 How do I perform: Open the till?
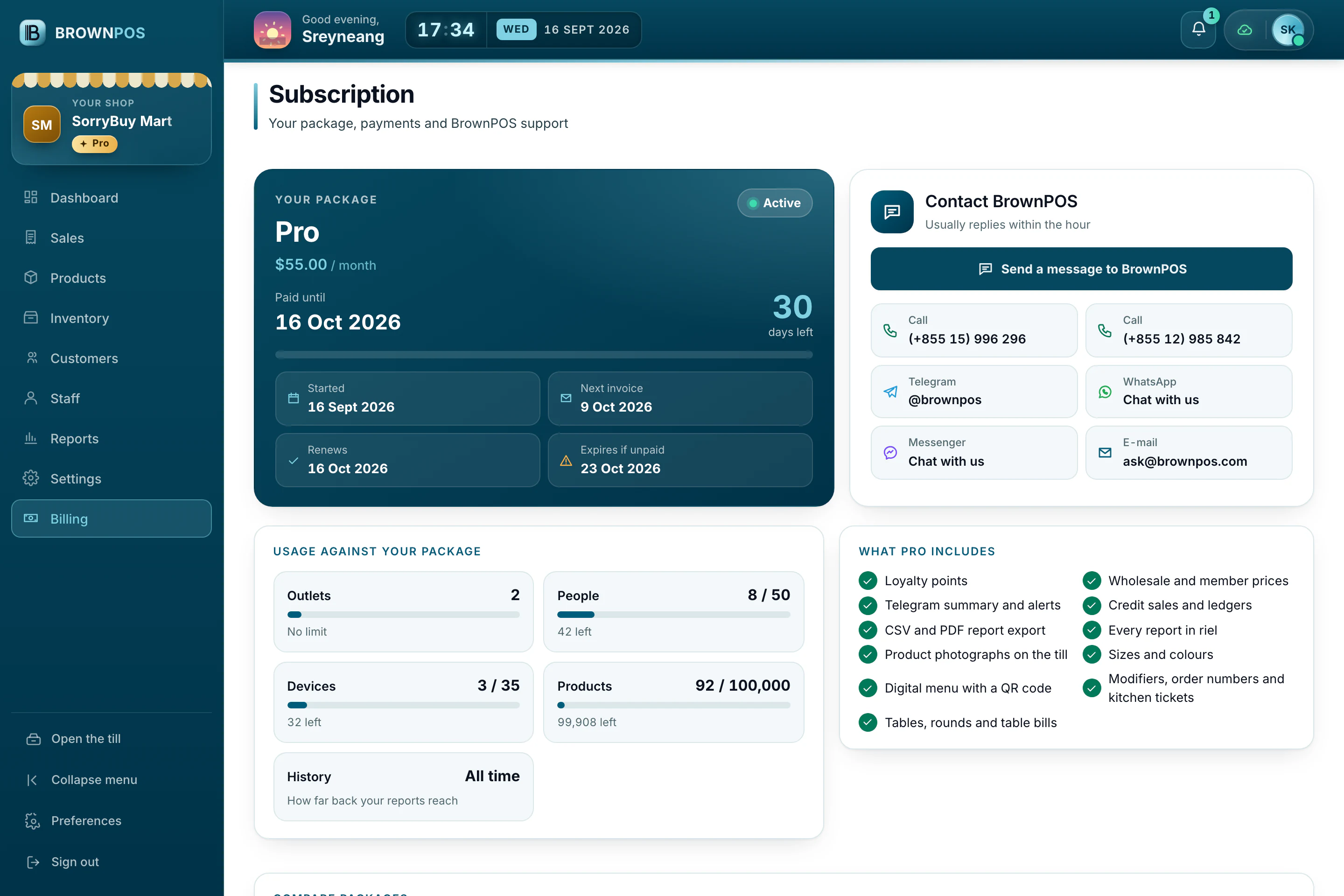(x=112, y=738)
